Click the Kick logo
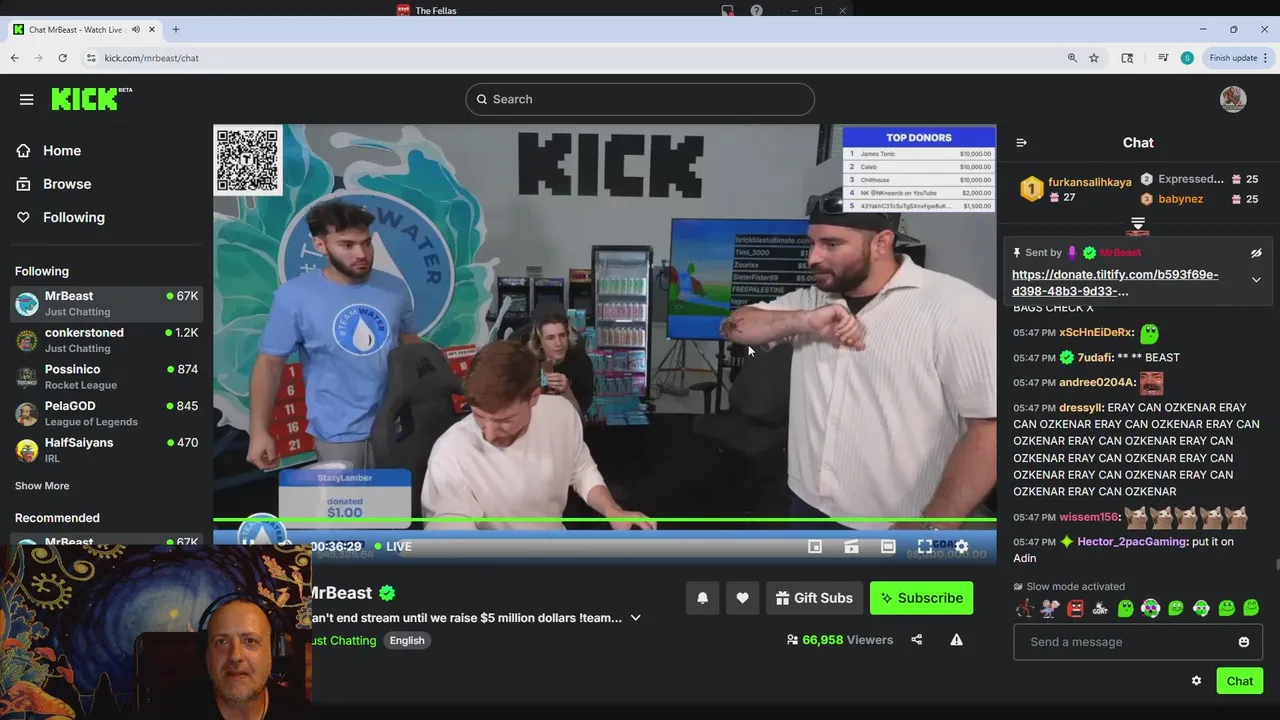Viewport: 1280px width, 720px height. 90,98
